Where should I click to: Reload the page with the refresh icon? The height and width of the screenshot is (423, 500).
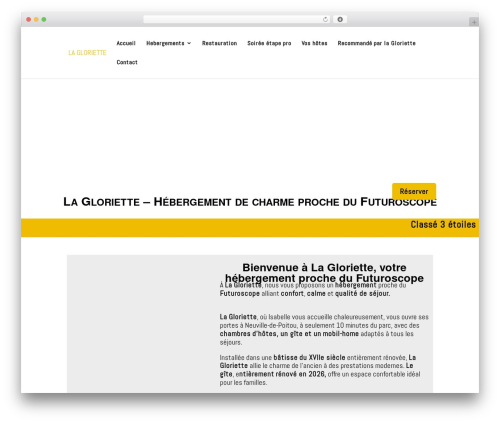coord(325,20)
